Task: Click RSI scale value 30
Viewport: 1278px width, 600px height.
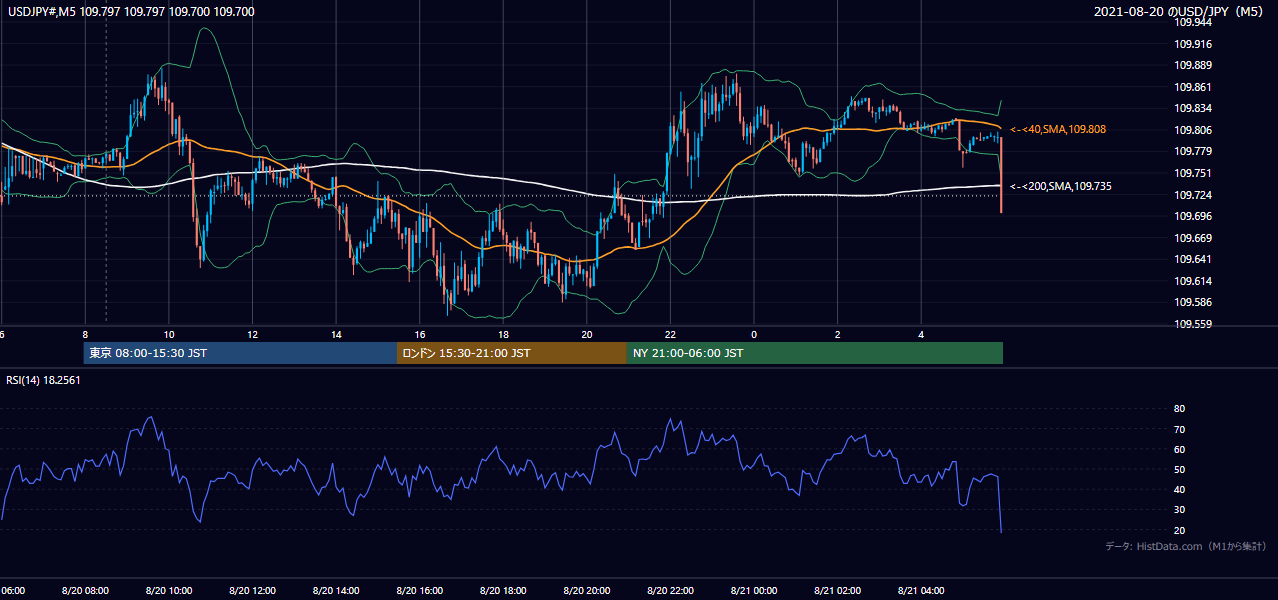Action: [x=1180, y=509]
